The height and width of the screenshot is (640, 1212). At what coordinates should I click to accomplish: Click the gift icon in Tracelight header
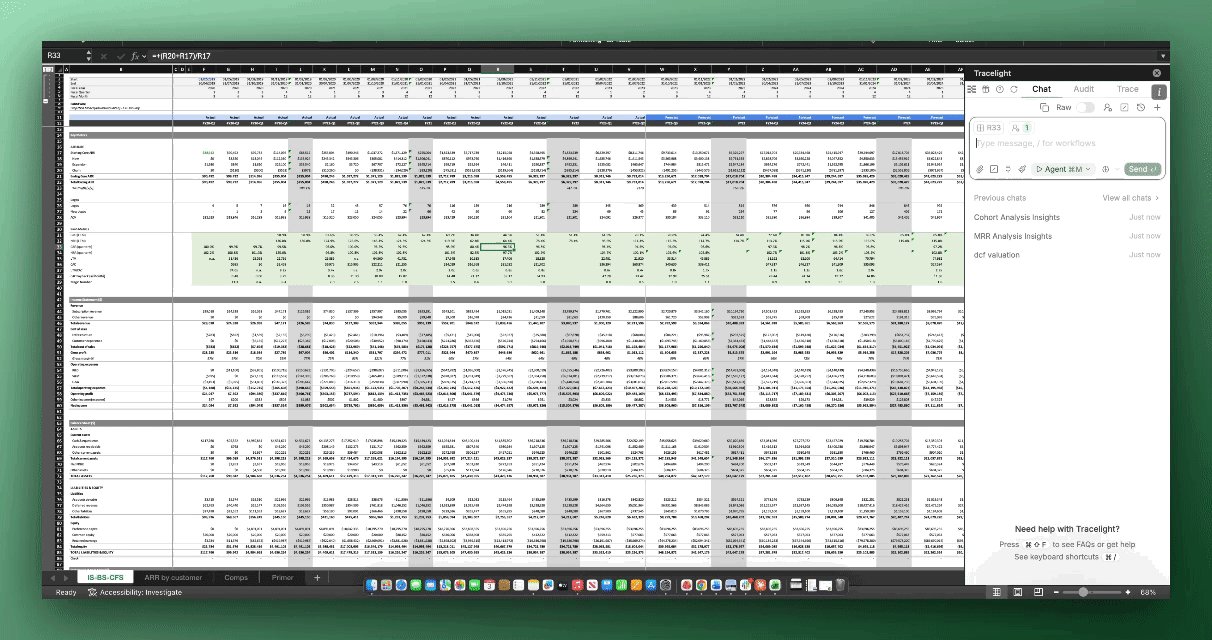986,89
